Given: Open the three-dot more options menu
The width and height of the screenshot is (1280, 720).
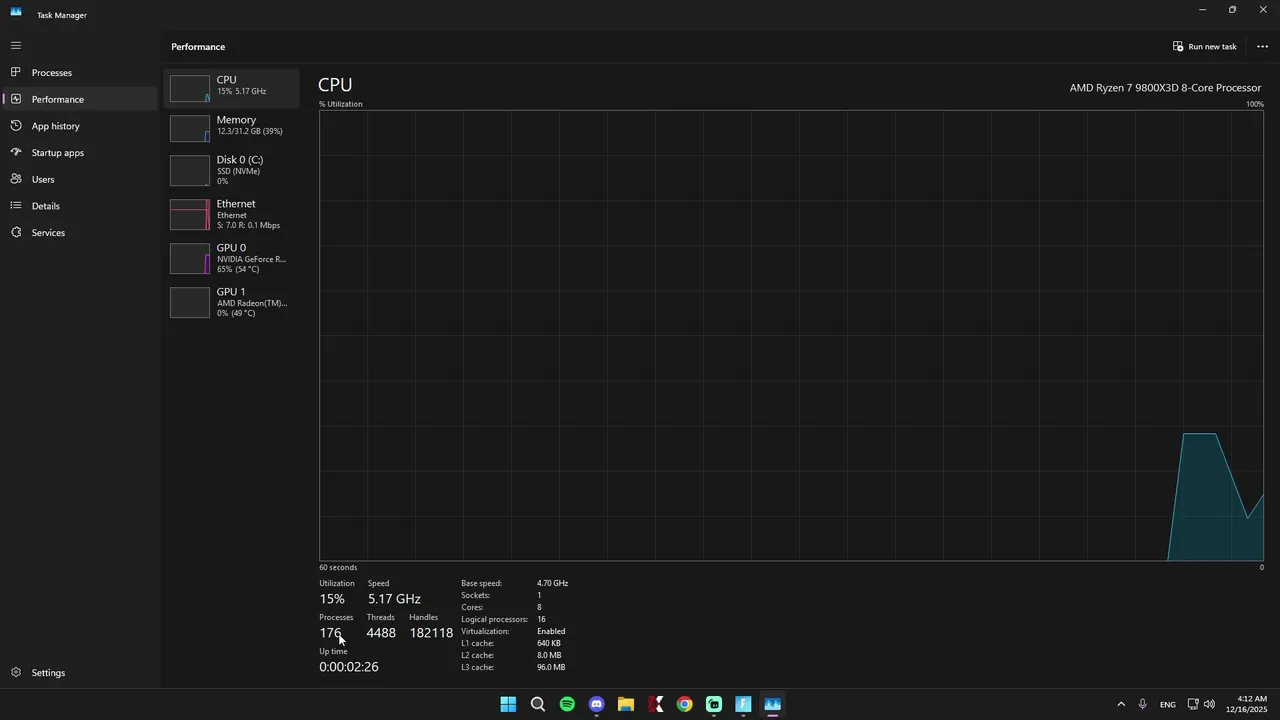Looking at the screenshot, I should (x=1262, y=47).
